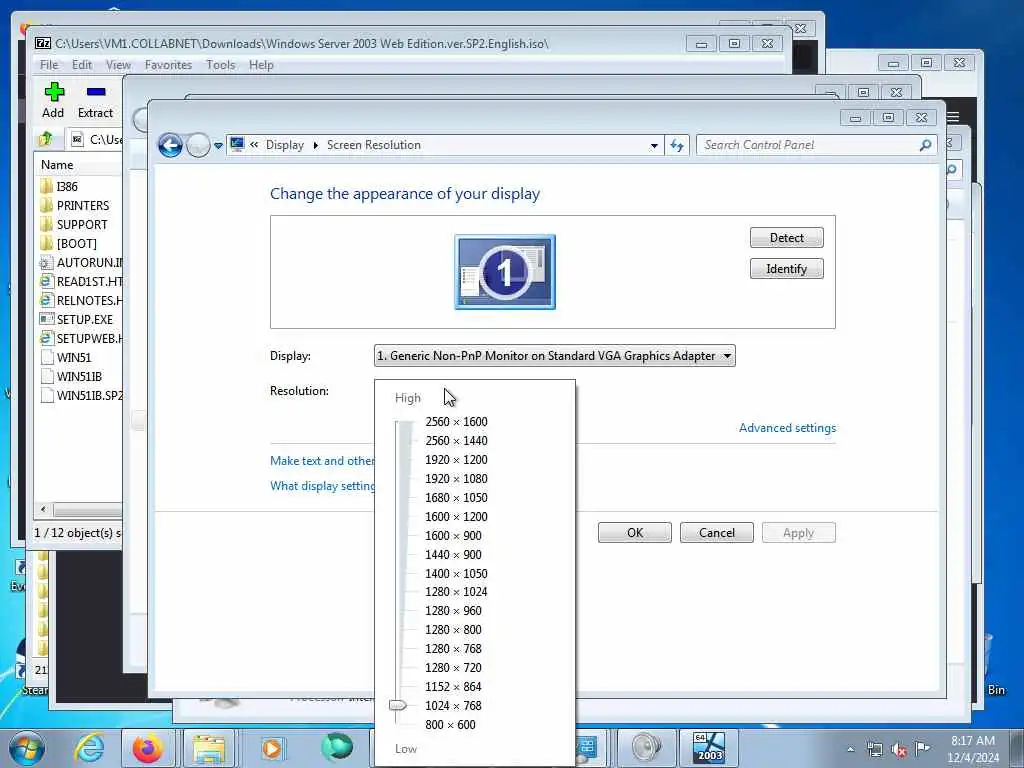
Task: Open the Windows Start orb
Action: pos(27,748)
